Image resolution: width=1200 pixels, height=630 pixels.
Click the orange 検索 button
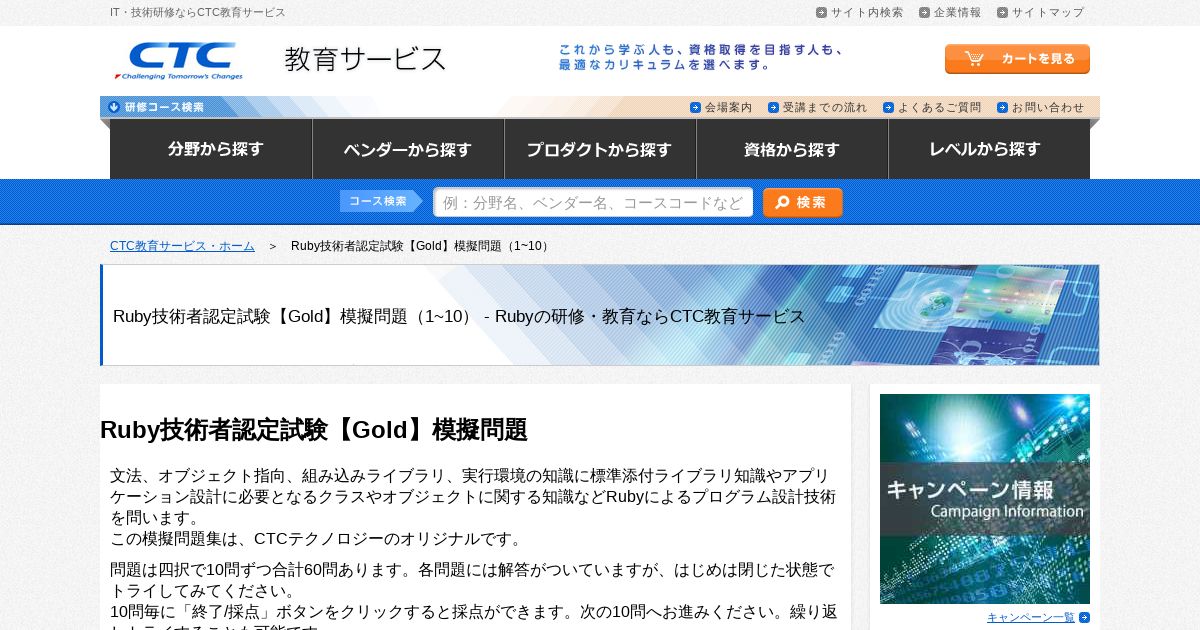802,202
